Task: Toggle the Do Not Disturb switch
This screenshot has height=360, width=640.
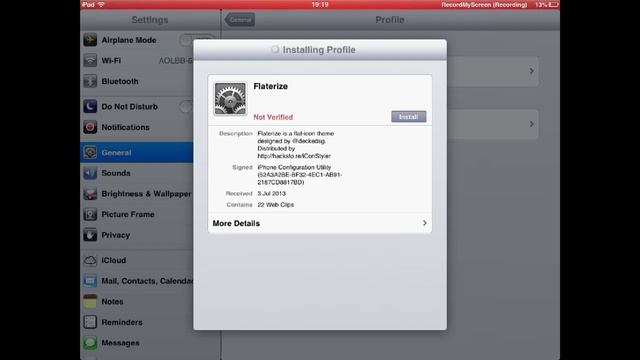Action: 187,107
